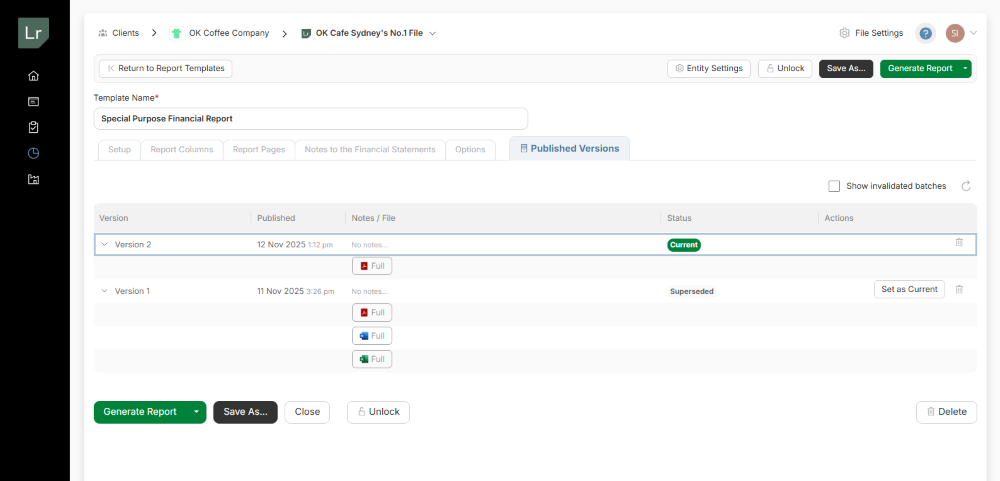Image resolution: width=1000 pixels, height=481 pixels.
Task: Open the user account dropdown chevron
Action: [x=973, y=33]
